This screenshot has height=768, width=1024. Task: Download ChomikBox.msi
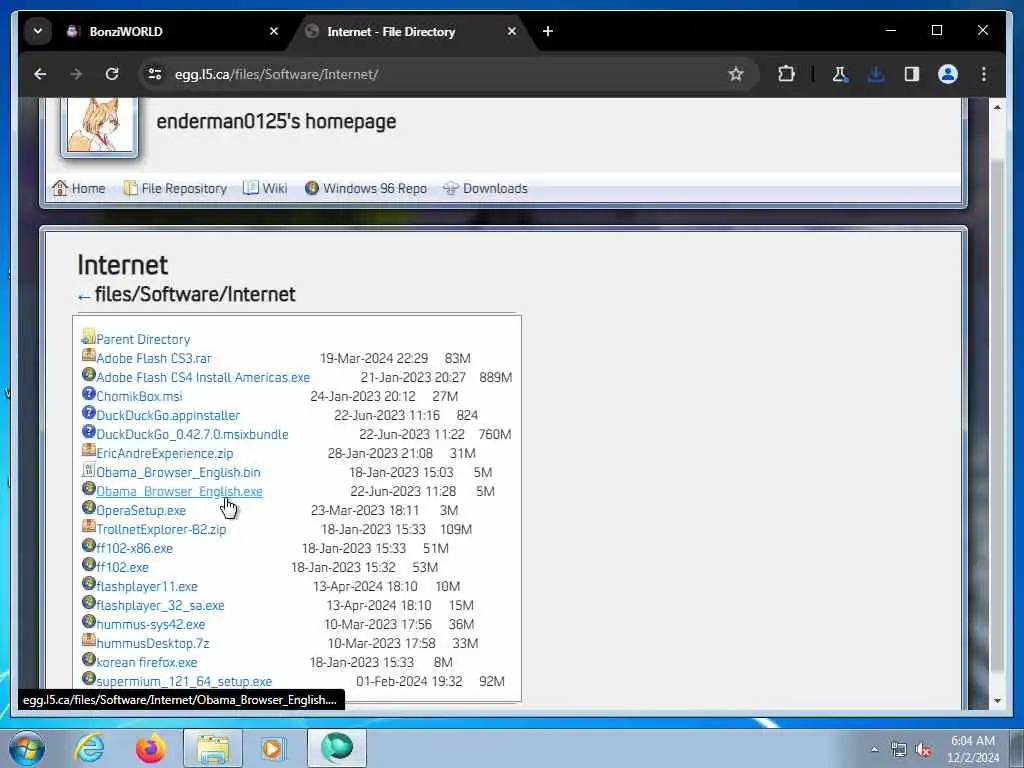pyautogui.click(x=139, y=396)
